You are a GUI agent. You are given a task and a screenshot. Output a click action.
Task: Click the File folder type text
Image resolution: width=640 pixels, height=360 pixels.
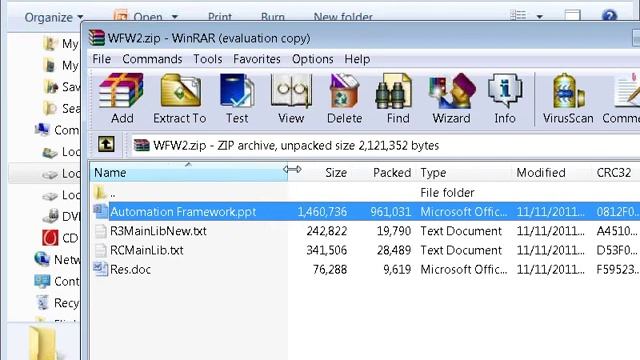(447, 193)
